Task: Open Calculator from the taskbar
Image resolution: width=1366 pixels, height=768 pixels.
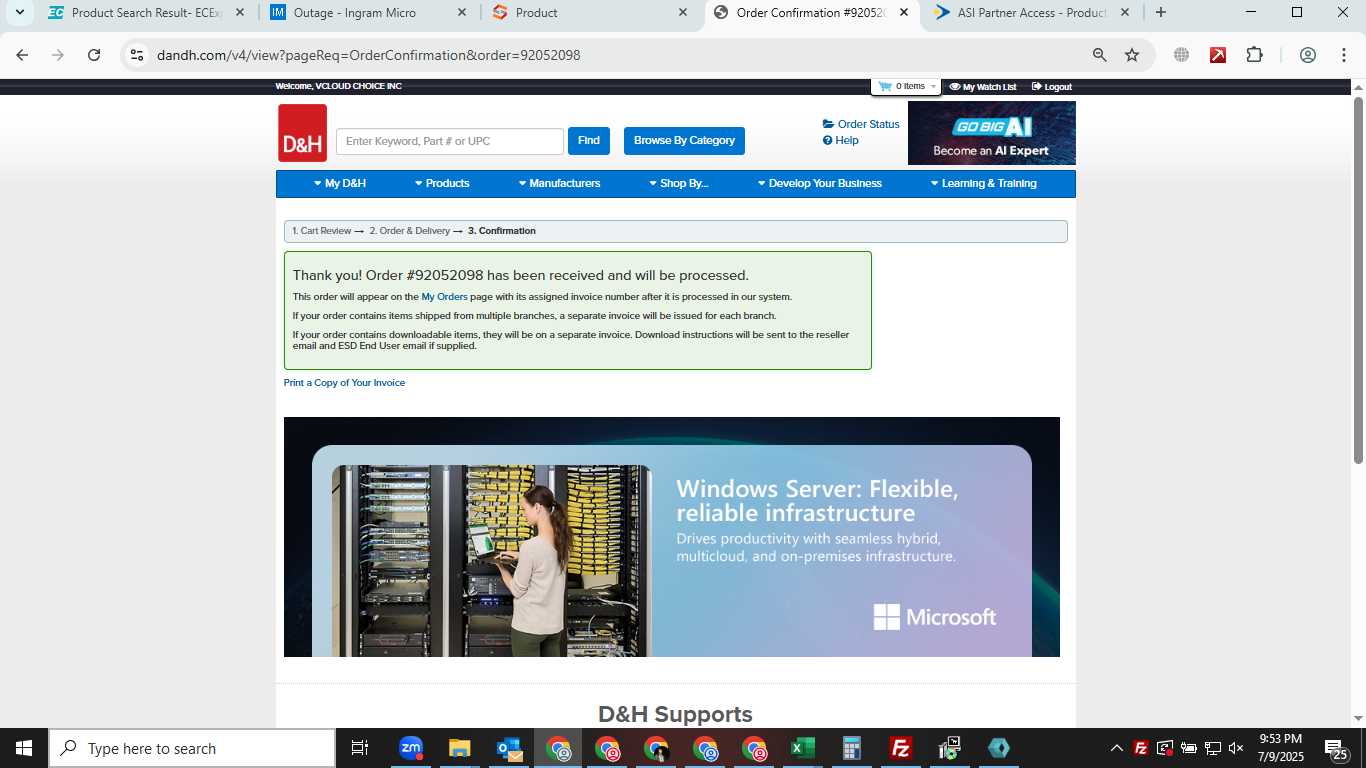Action: [x=852, y=748]
